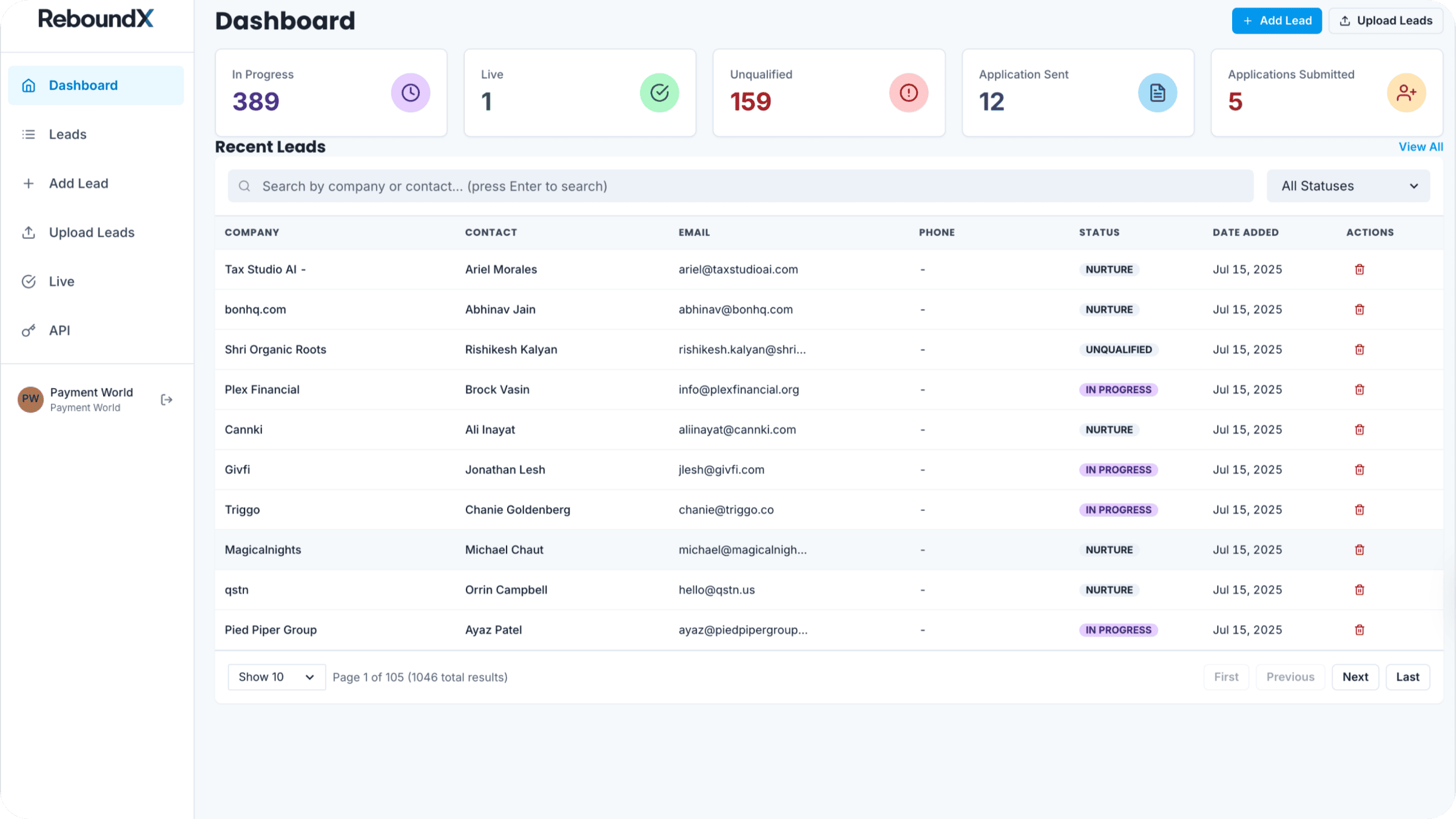Click the Application Sent document icon

point(1157,93)
